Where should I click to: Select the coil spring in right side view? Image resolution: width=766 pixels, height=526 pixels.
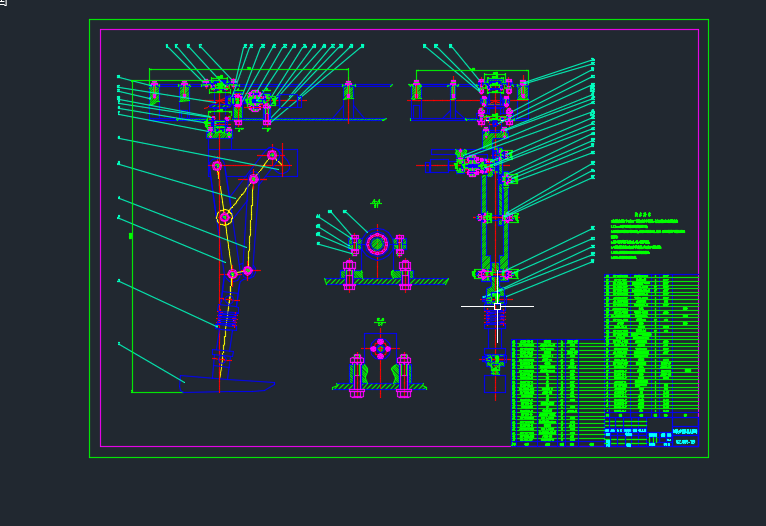[495, 318]
